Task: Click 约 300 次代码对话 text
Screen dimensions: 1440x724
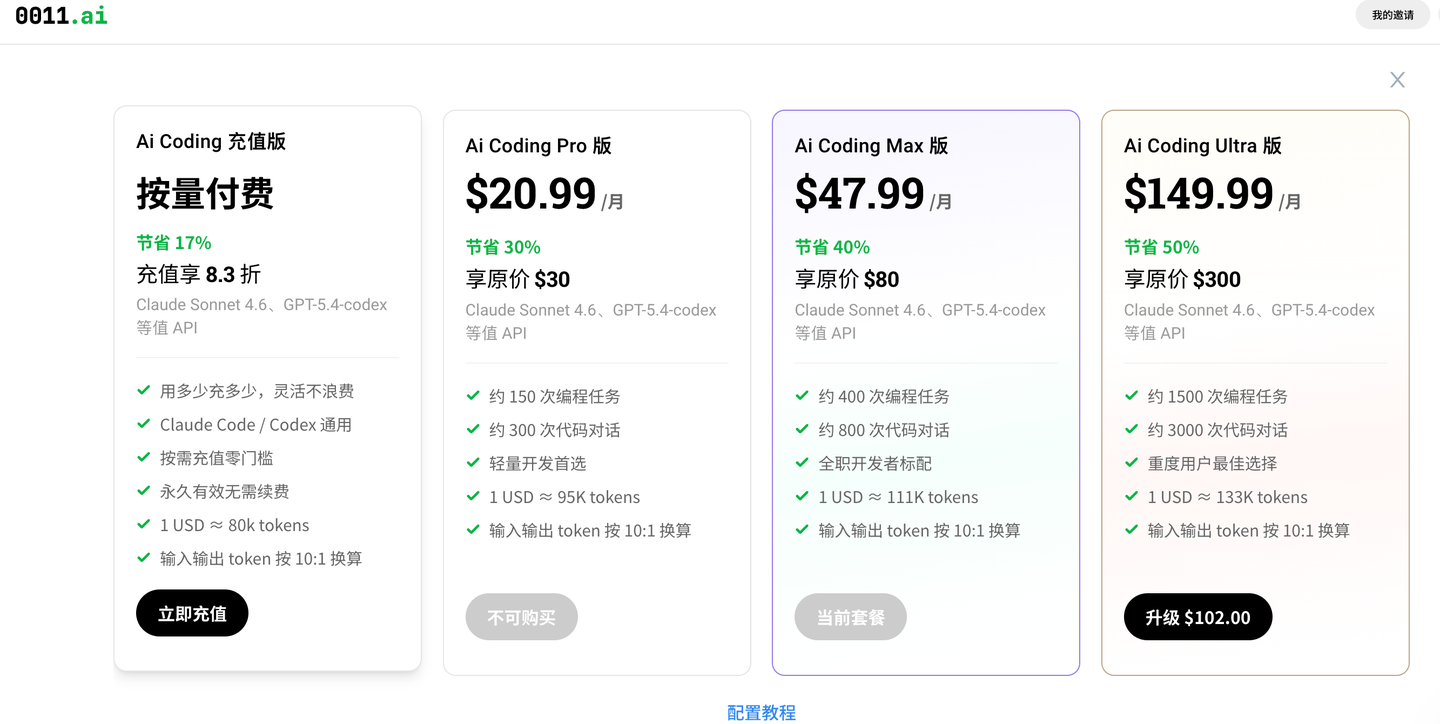Action: click(x=555, y=430)
